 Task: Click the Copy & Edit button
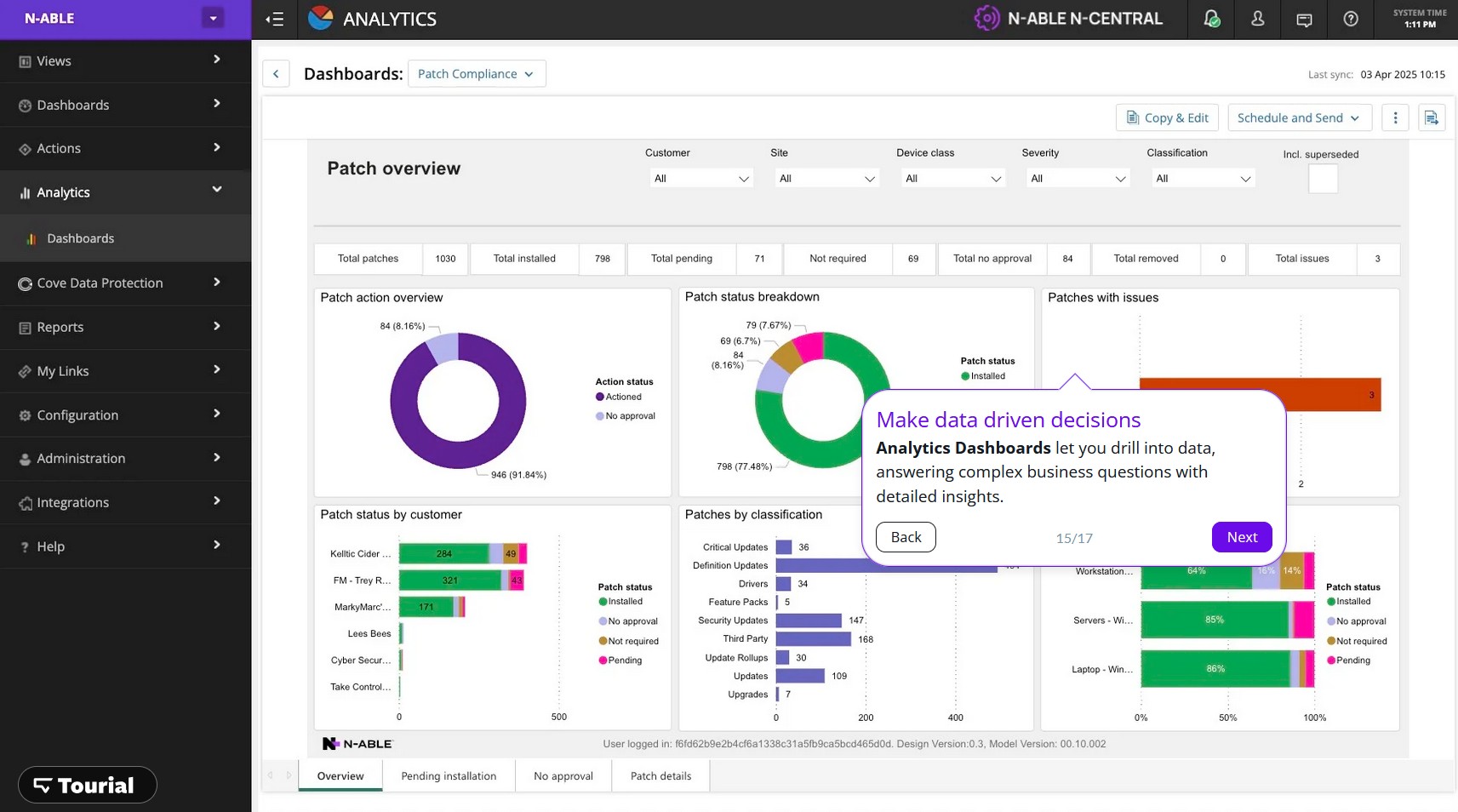coord(1167,117)
